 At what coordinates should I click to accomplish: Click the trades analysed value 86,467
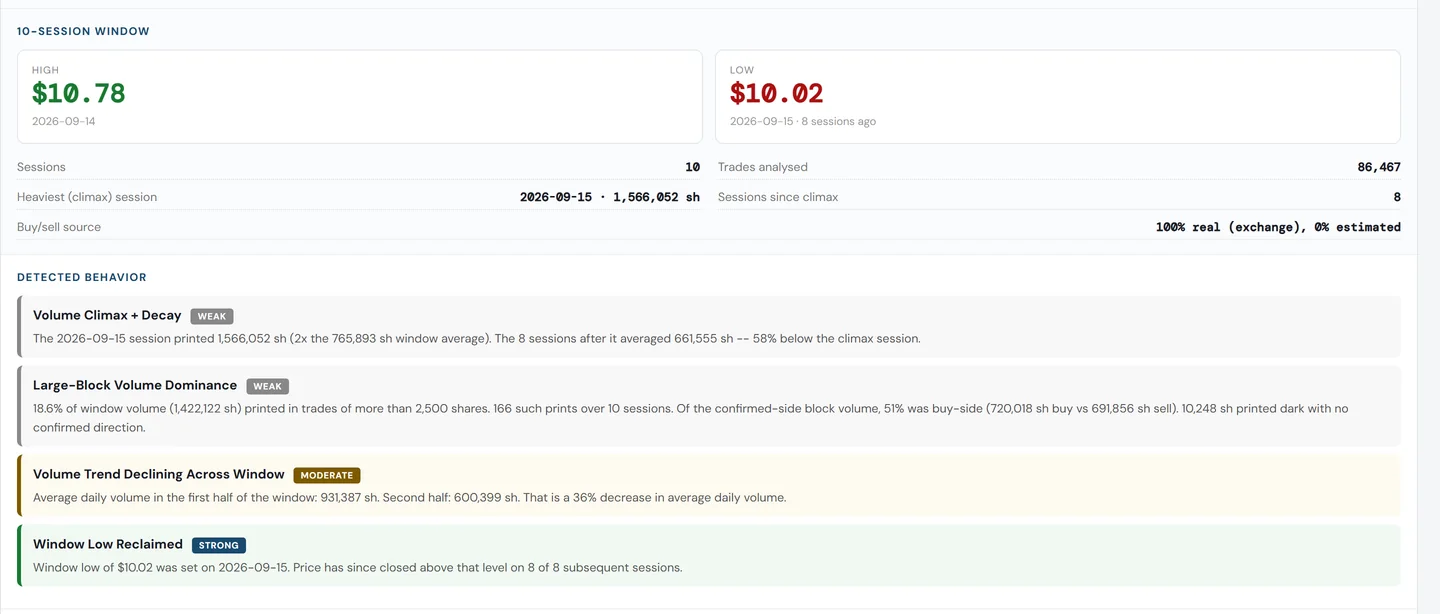pos(1379,167)
